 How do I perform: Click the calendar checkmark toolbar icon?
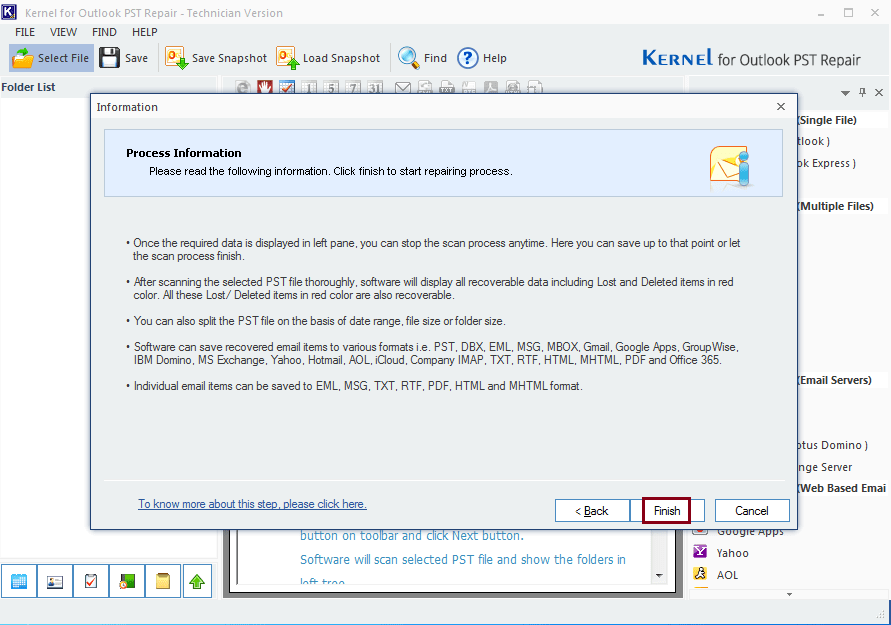[287, 88]
